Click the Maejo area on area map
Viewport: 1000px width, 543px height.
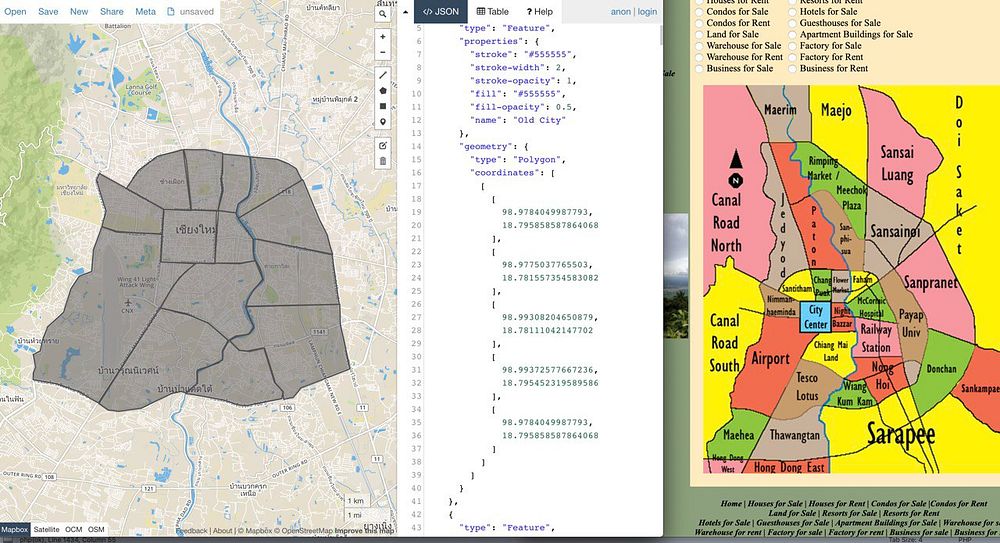[x=835, y=110]
